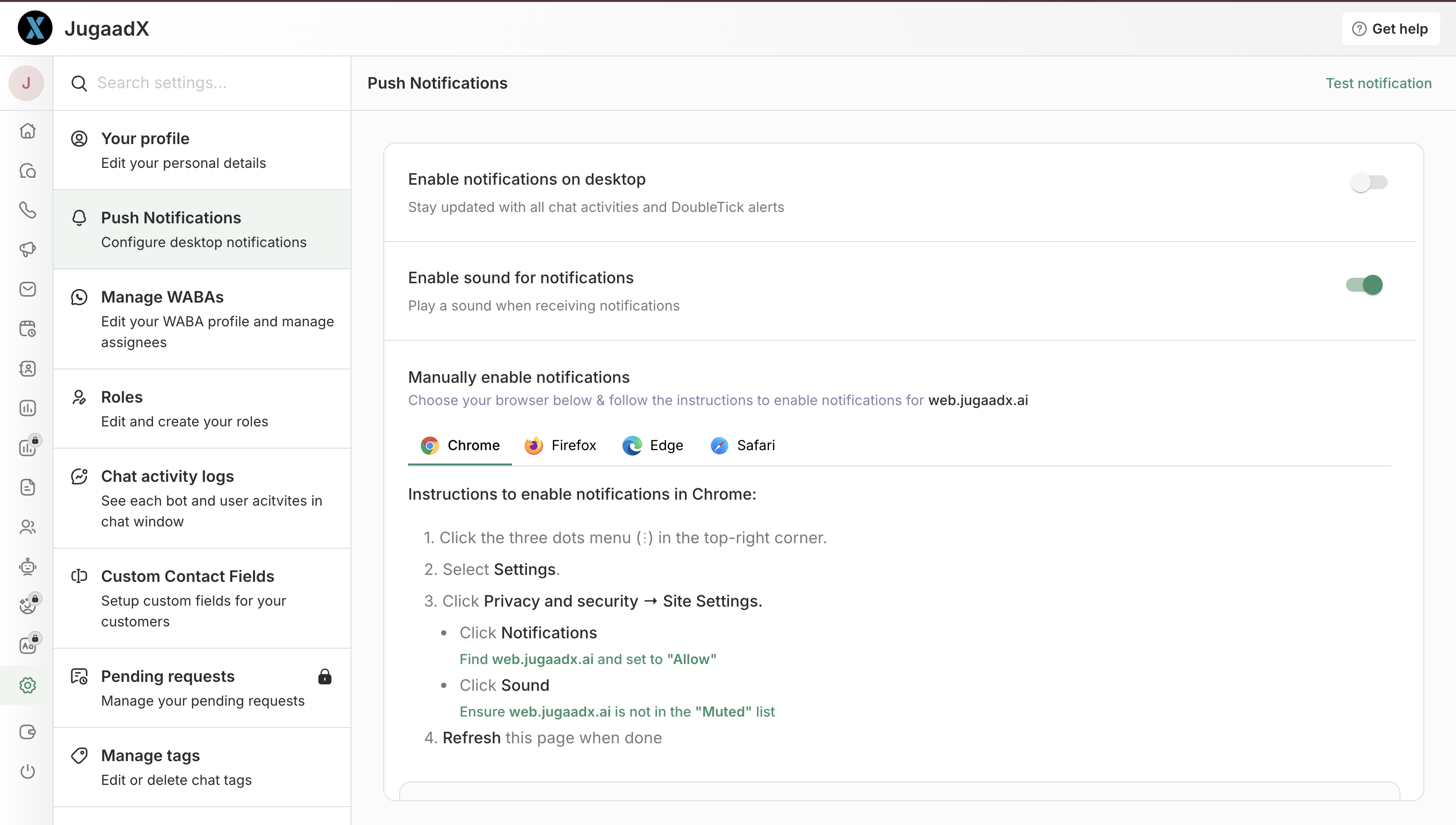
Task: Open the team members sidebar icon
Action: 27,527
